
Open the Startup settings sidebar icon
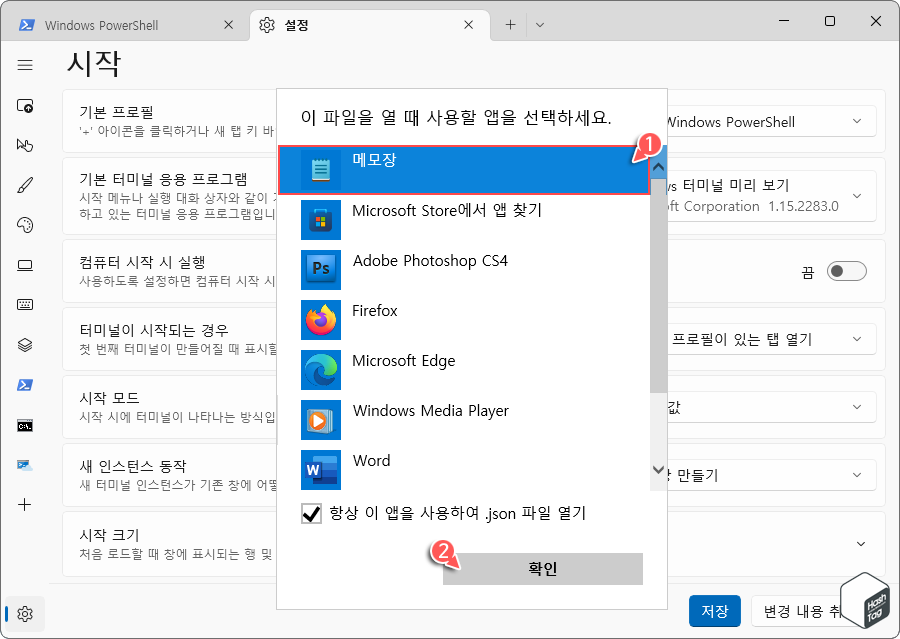pos(25,106)
